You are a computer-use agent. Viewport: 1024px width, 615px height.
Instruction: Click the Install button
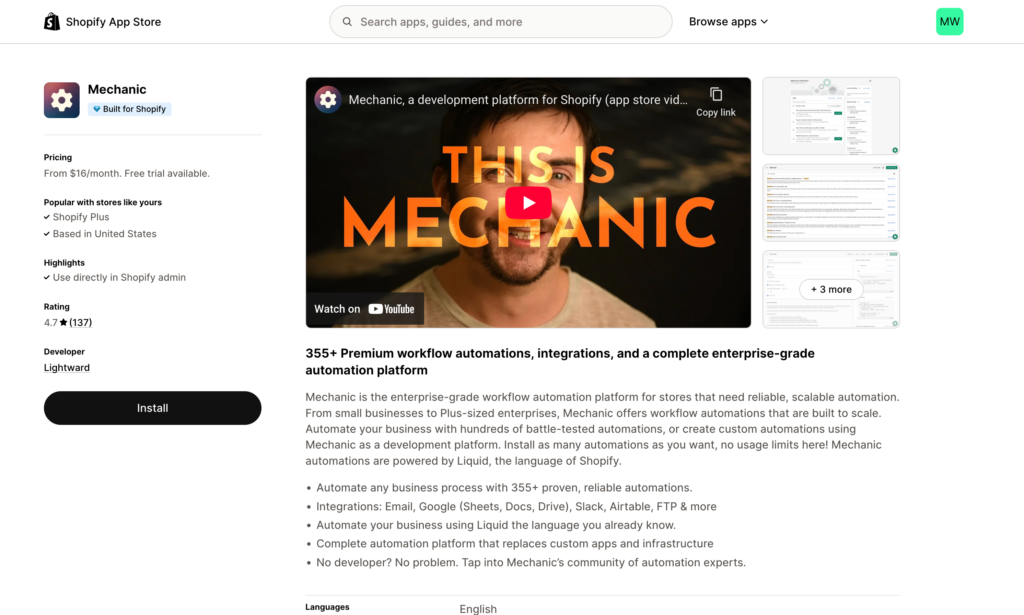click(x=152, y=408)
